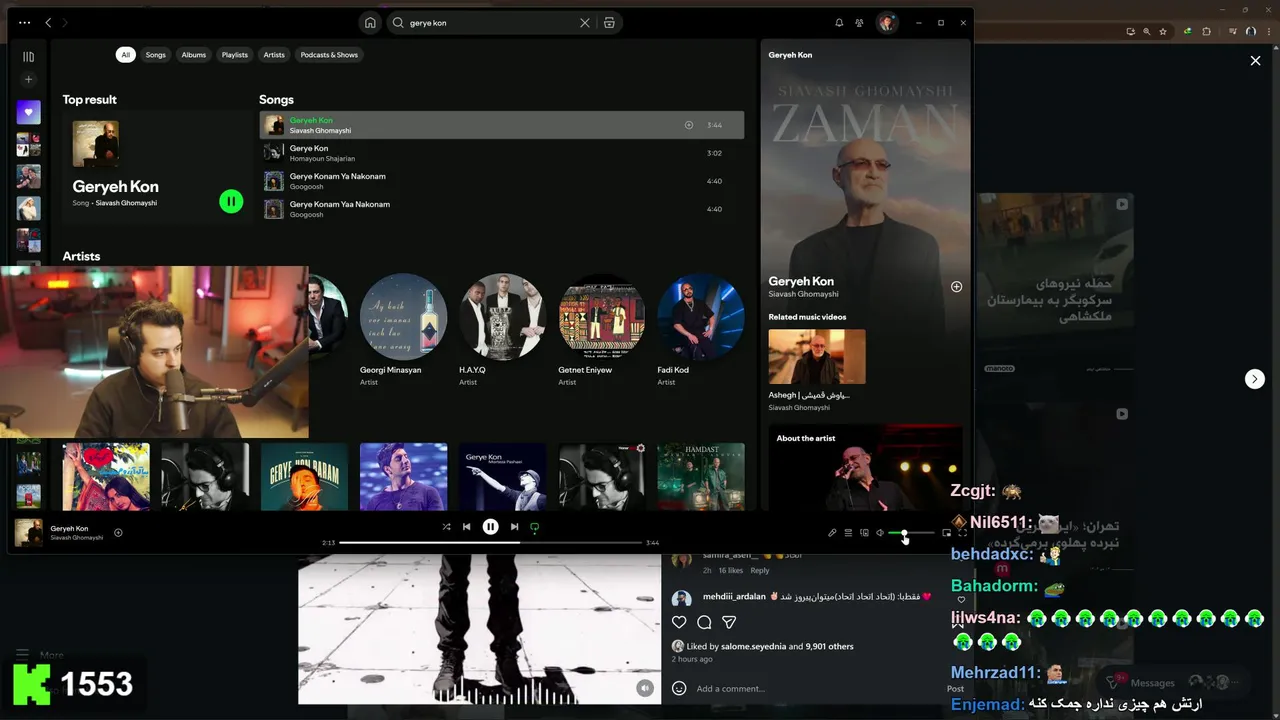Open the Getnet Eniyew artist avatar
The image size is (1280, 720).
click(x=602, y=317)
